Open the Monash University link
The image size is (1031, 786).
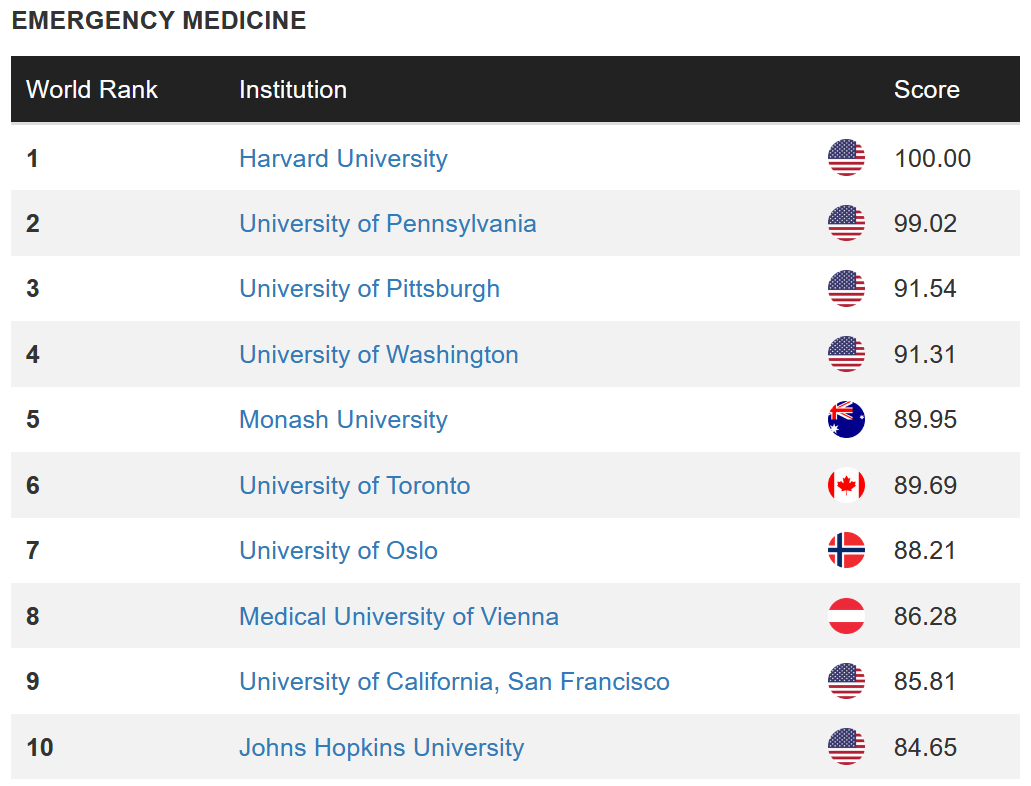(x=343, y=419)
